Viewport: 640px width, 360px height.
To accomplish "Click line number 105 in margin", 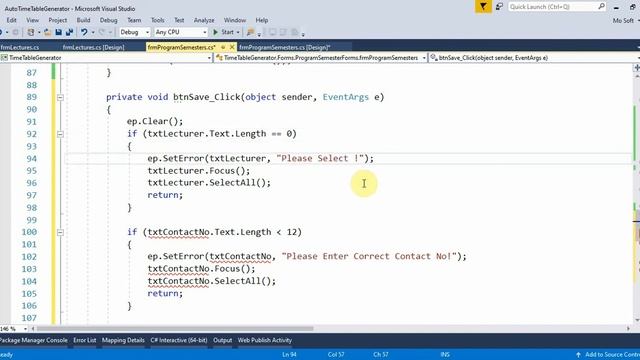I will (29, 293).
